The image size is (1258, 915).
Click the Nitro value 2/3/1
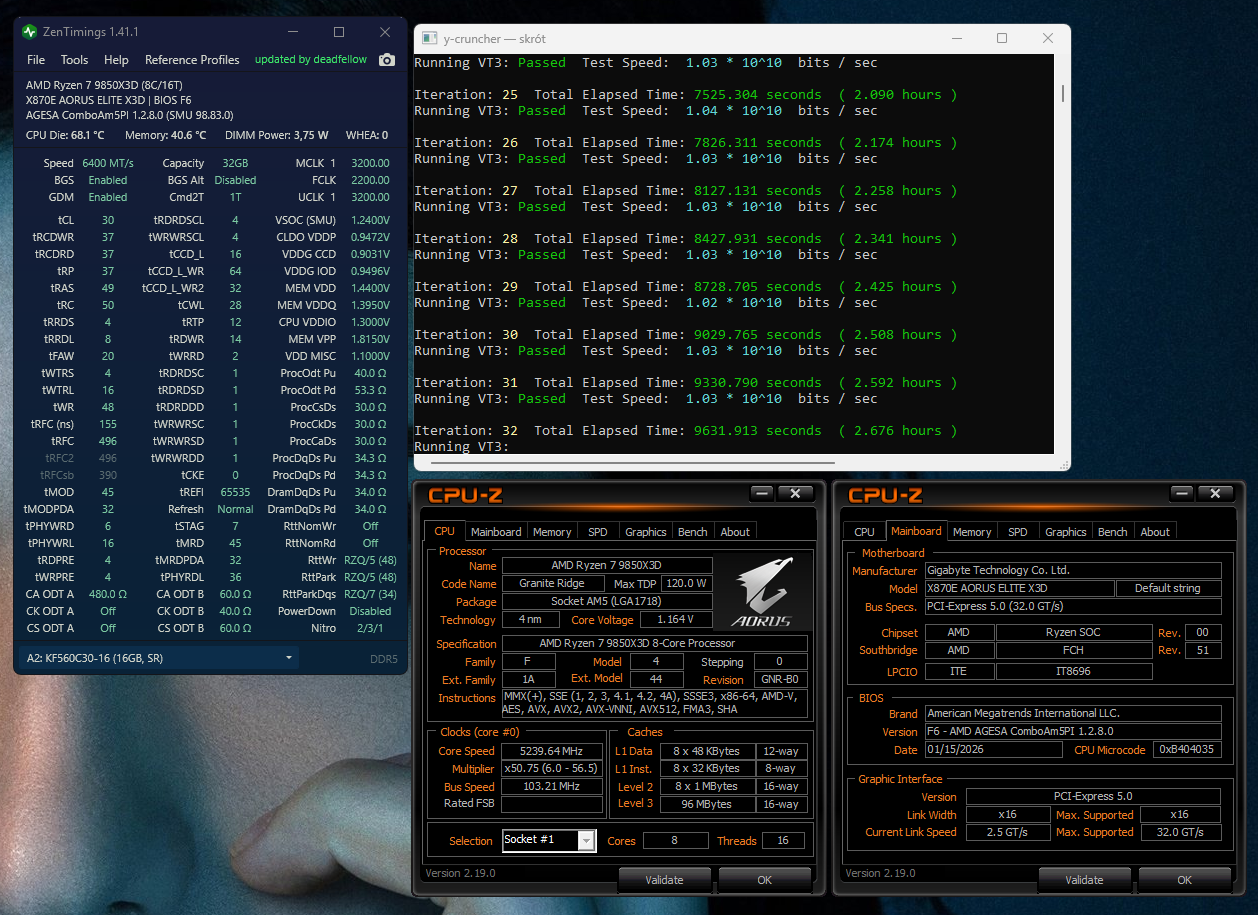coord(370,628)
